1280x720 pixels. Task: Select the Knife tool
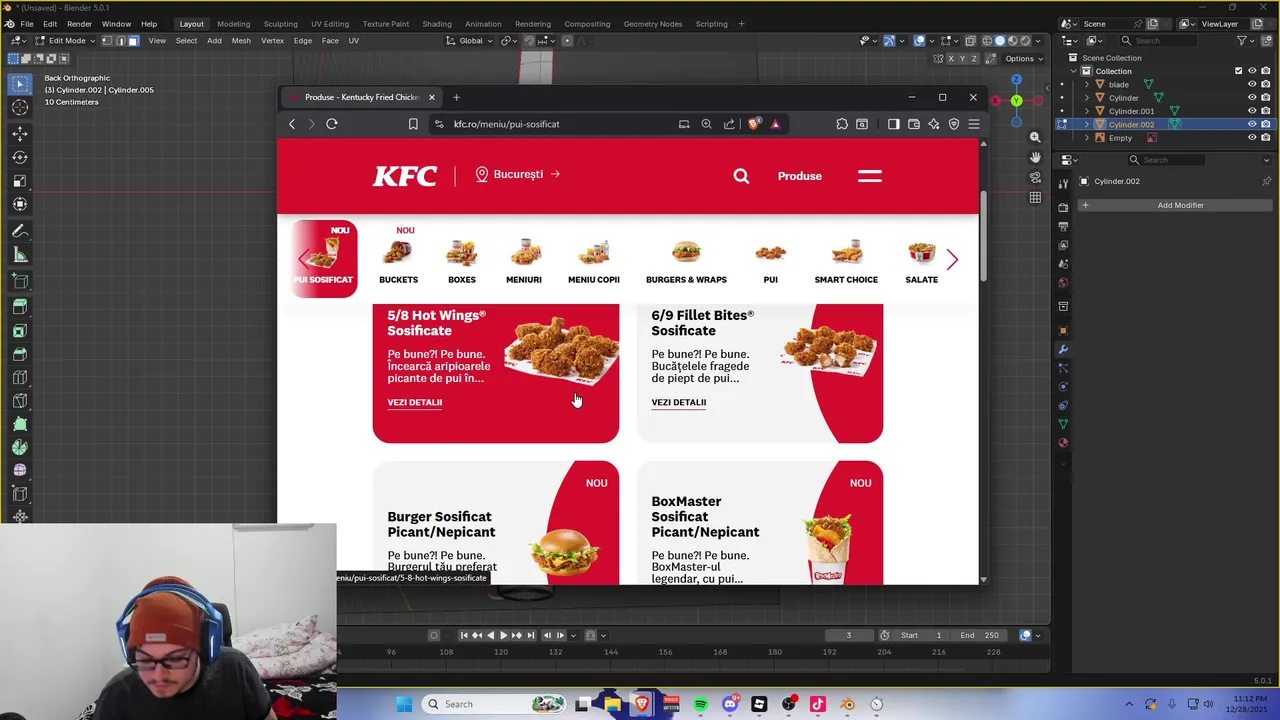point(20,401)
